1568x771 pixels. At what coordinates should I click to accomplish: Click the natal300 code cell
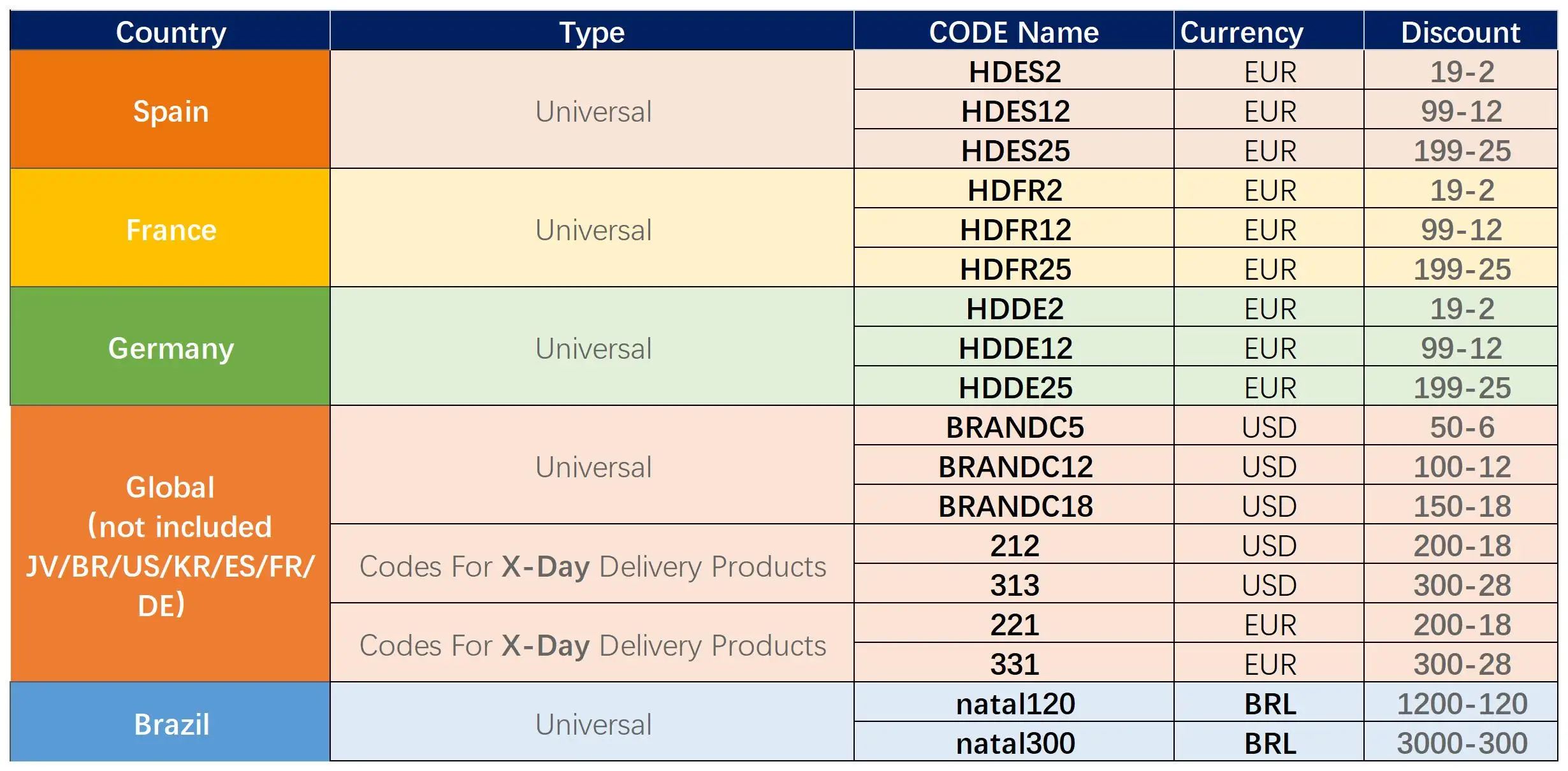click(1015, 743)
